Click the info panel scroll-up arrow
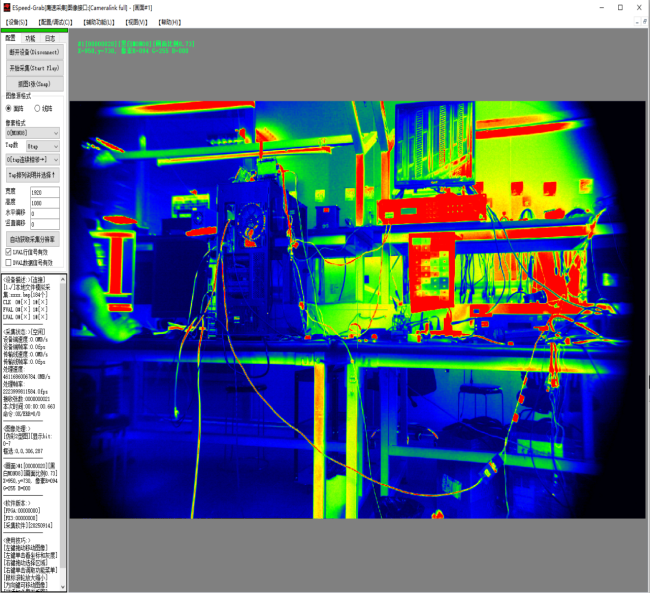 click(63, 280)
